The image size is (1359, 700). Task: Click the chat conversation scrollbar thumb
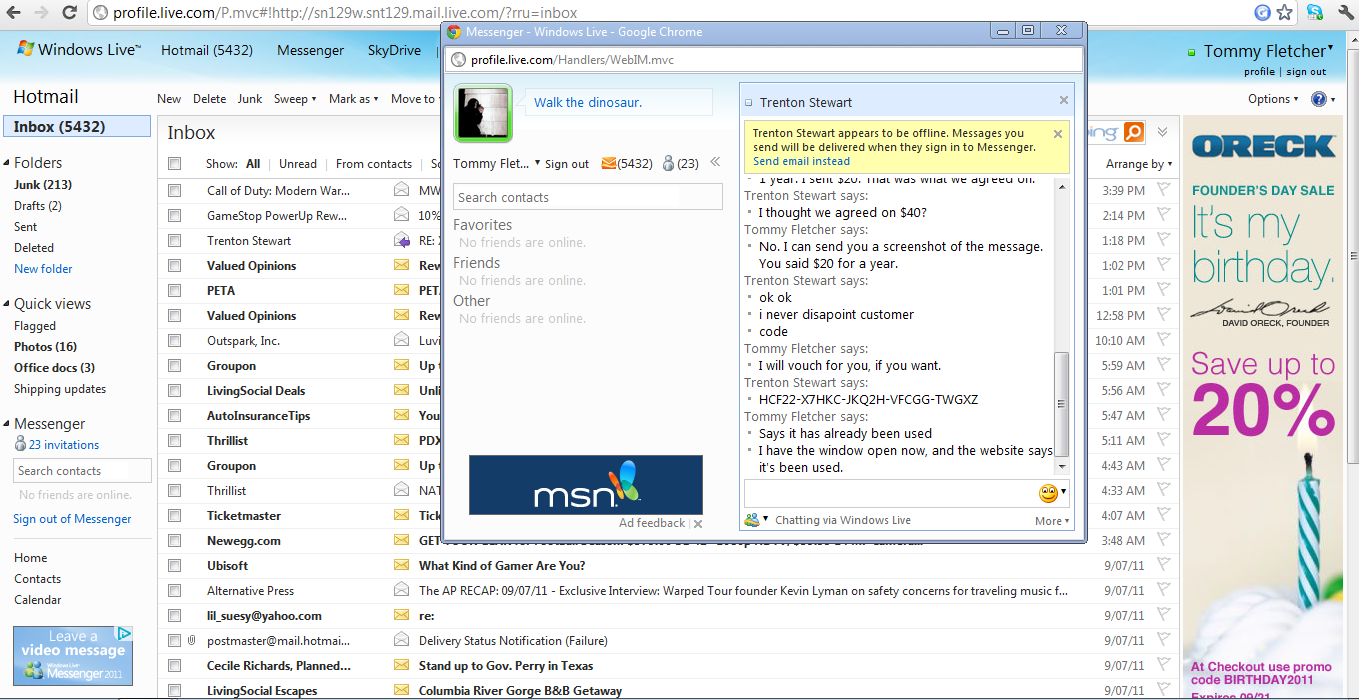tap(1063, 404)
